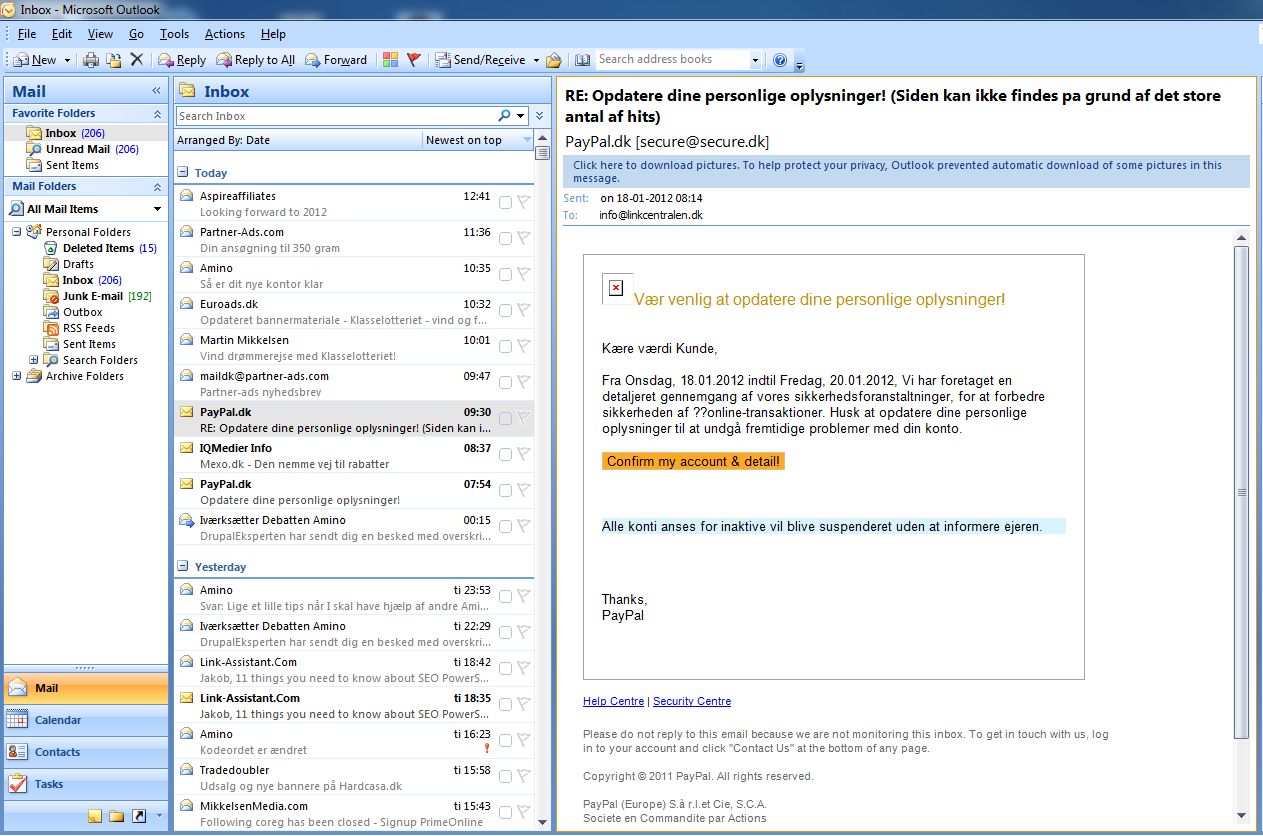Click the Search Inbox field
The image size is (1263, 836).
(336, 116)
